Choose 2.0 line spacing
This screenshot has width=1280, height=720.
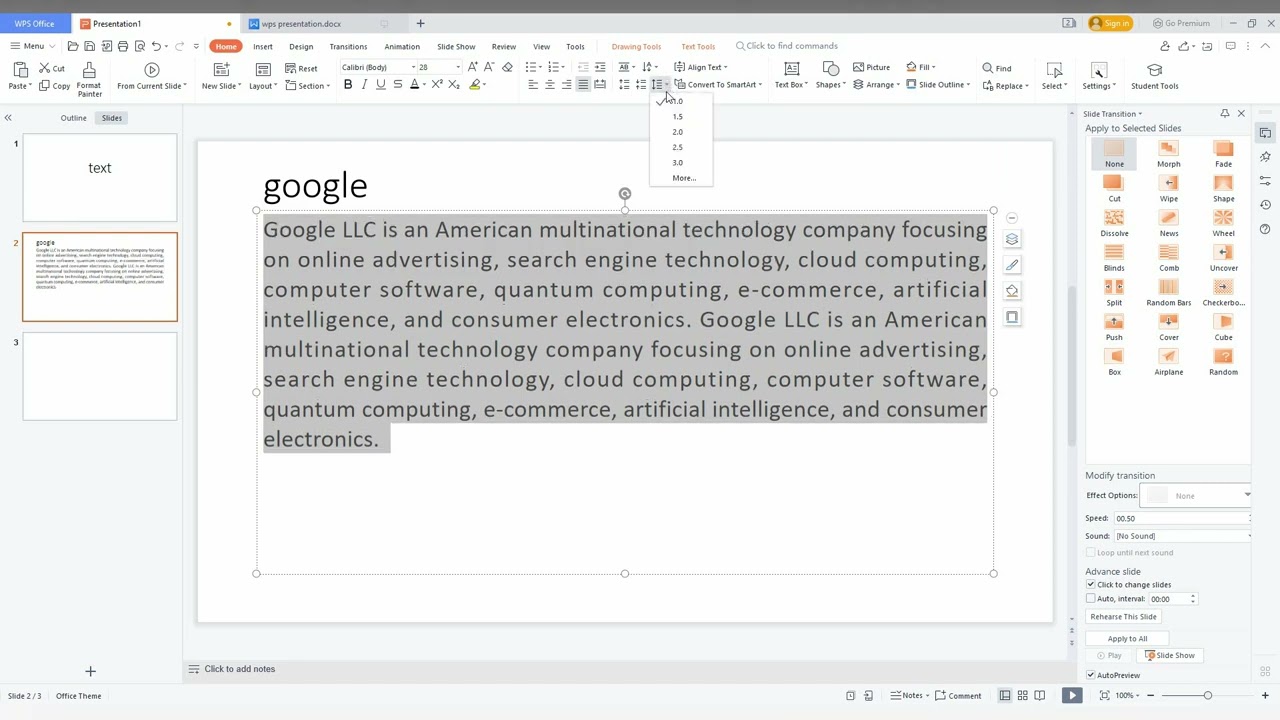tap(678, 132)
